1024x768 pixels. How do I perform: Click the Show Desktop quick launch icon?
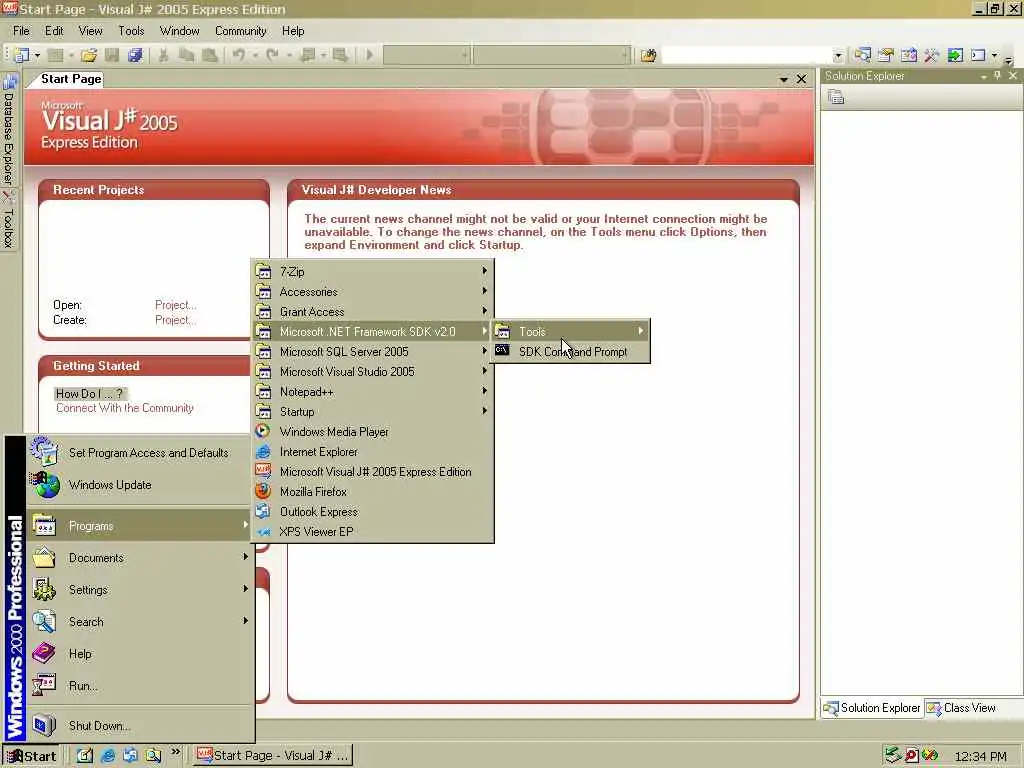85,756
